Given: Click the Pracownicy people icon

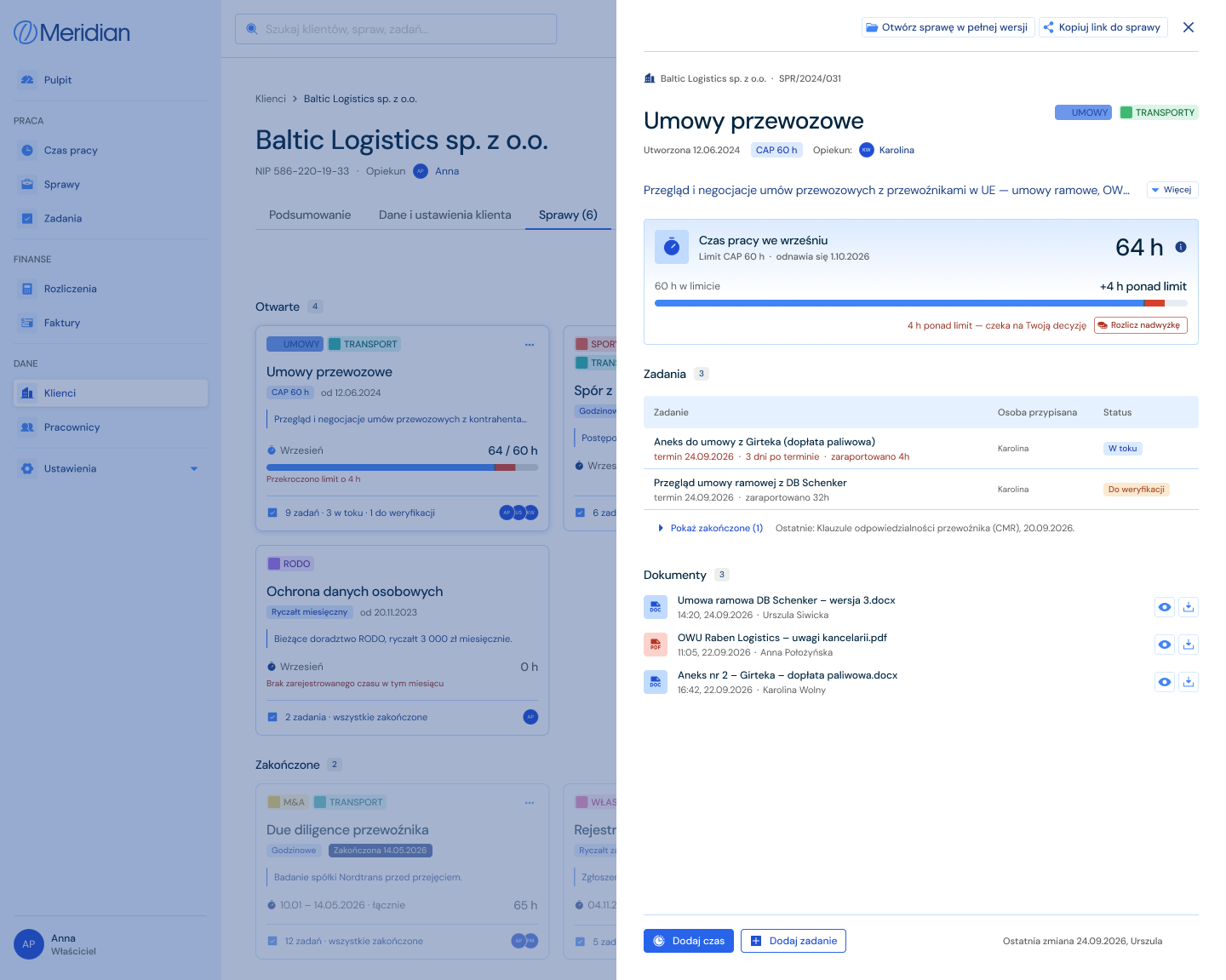Looking at the screenshot, I should click(27, 427).
